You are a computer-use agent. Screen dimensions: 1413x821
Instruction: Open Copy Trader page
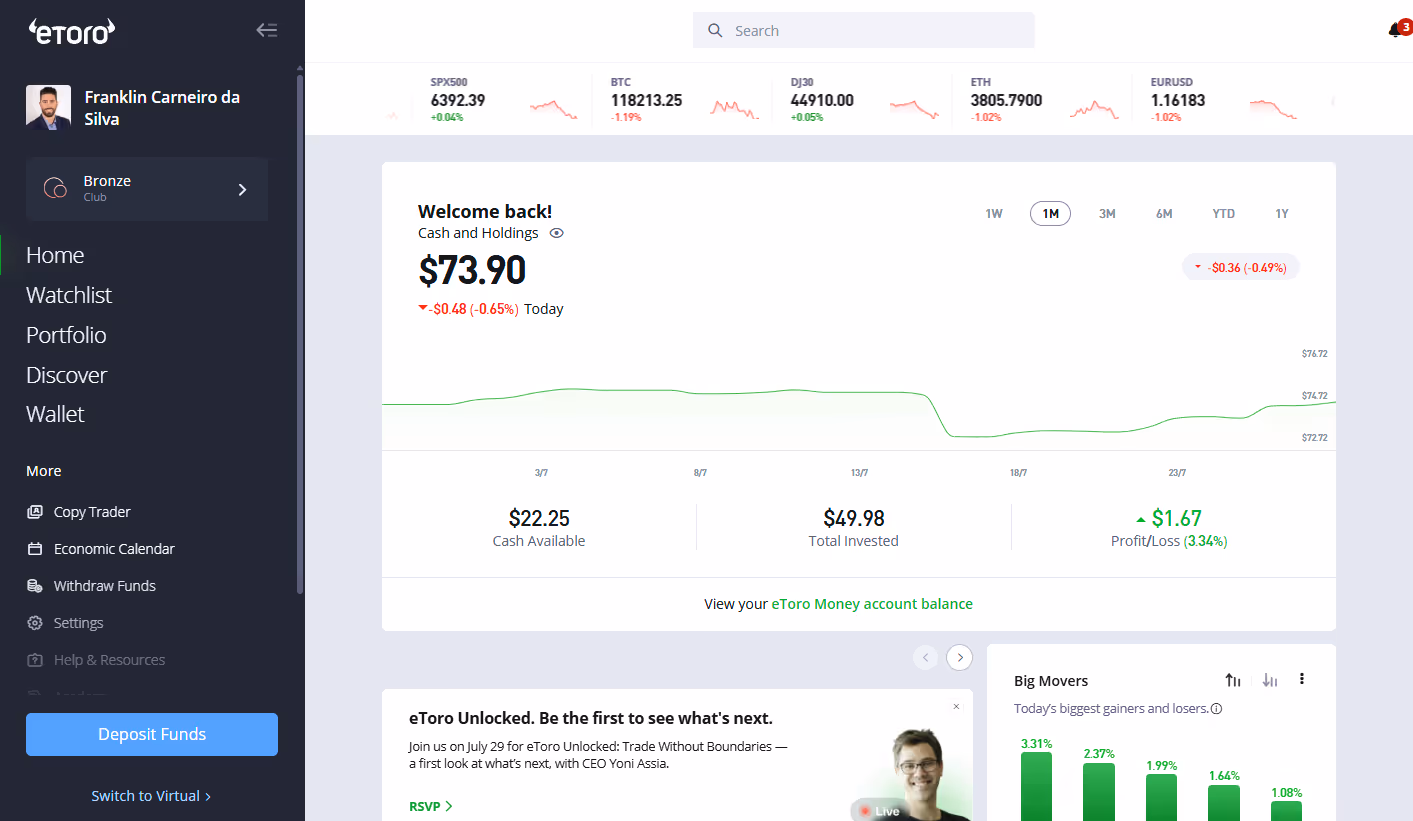coord(92,512)
